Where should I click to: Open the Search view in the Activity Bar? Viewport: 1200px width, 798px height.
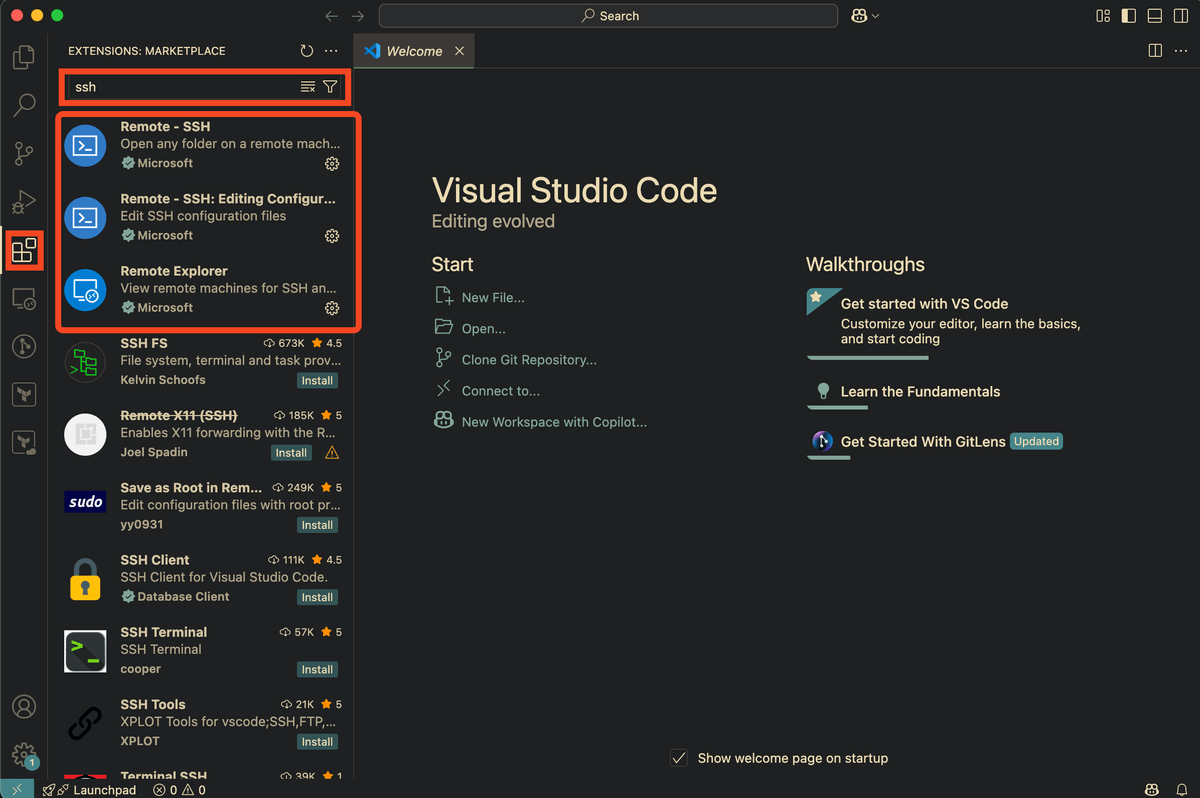pyautogui.click(x=23, y=105)
